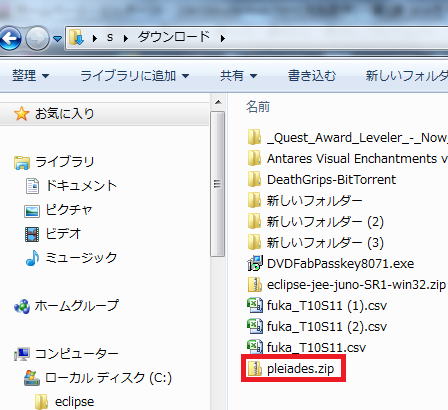The image size is (448, 410).
Task: Click the navigation pane scrollbar up arrow
Action: pos(218,102)
